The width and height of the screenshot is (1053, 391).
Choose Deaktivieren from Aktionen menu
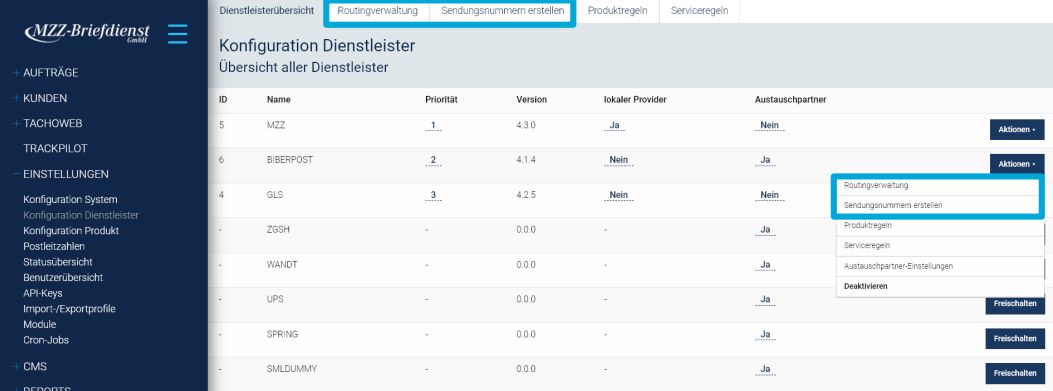(x=940, y=286)
